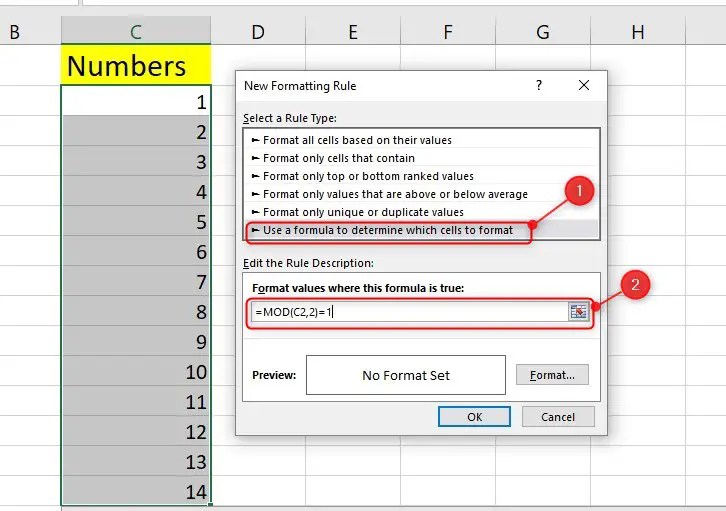Click the cell containing 3

point(136,161)
